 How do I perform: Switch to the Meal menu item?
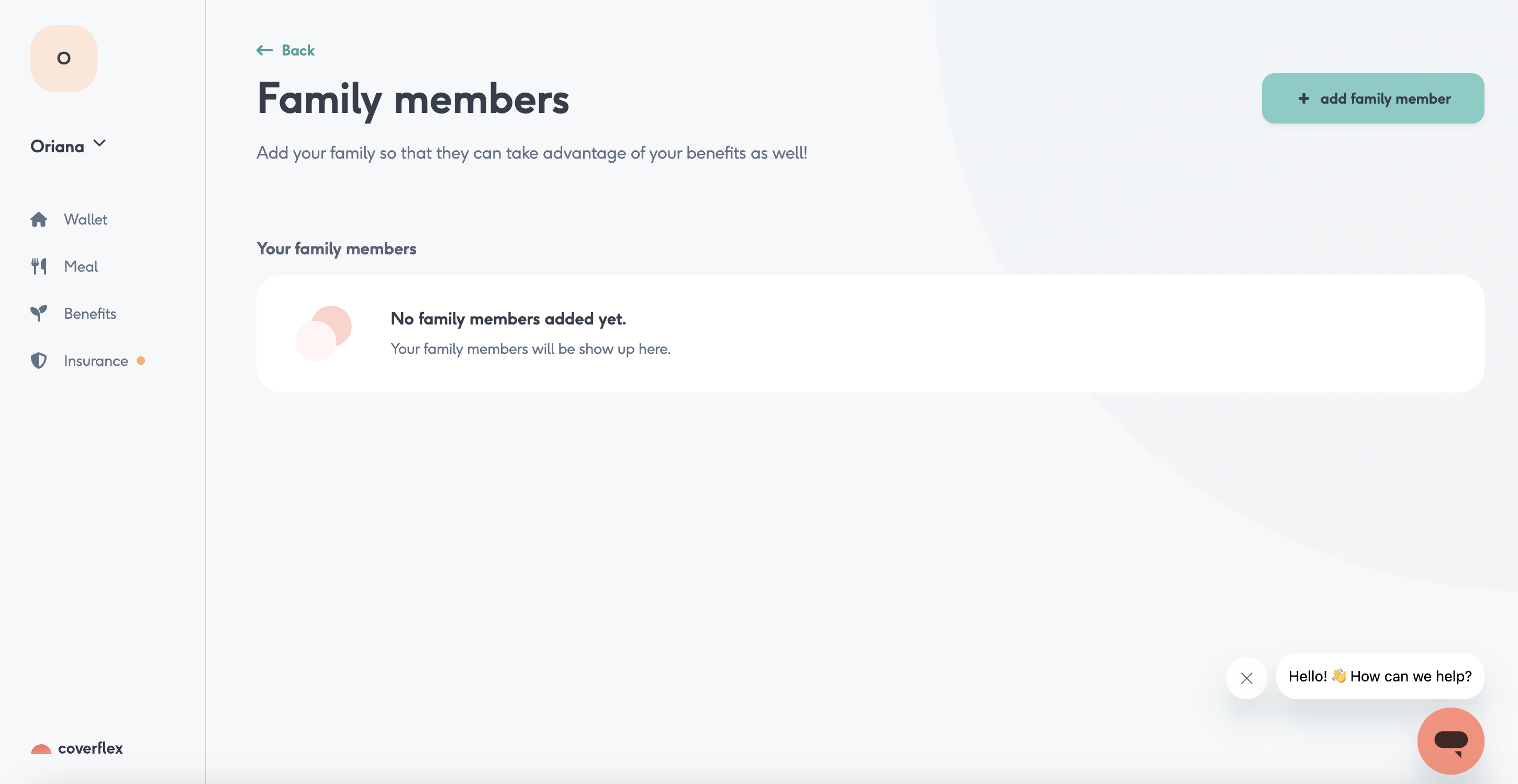[x=81, y=266]
